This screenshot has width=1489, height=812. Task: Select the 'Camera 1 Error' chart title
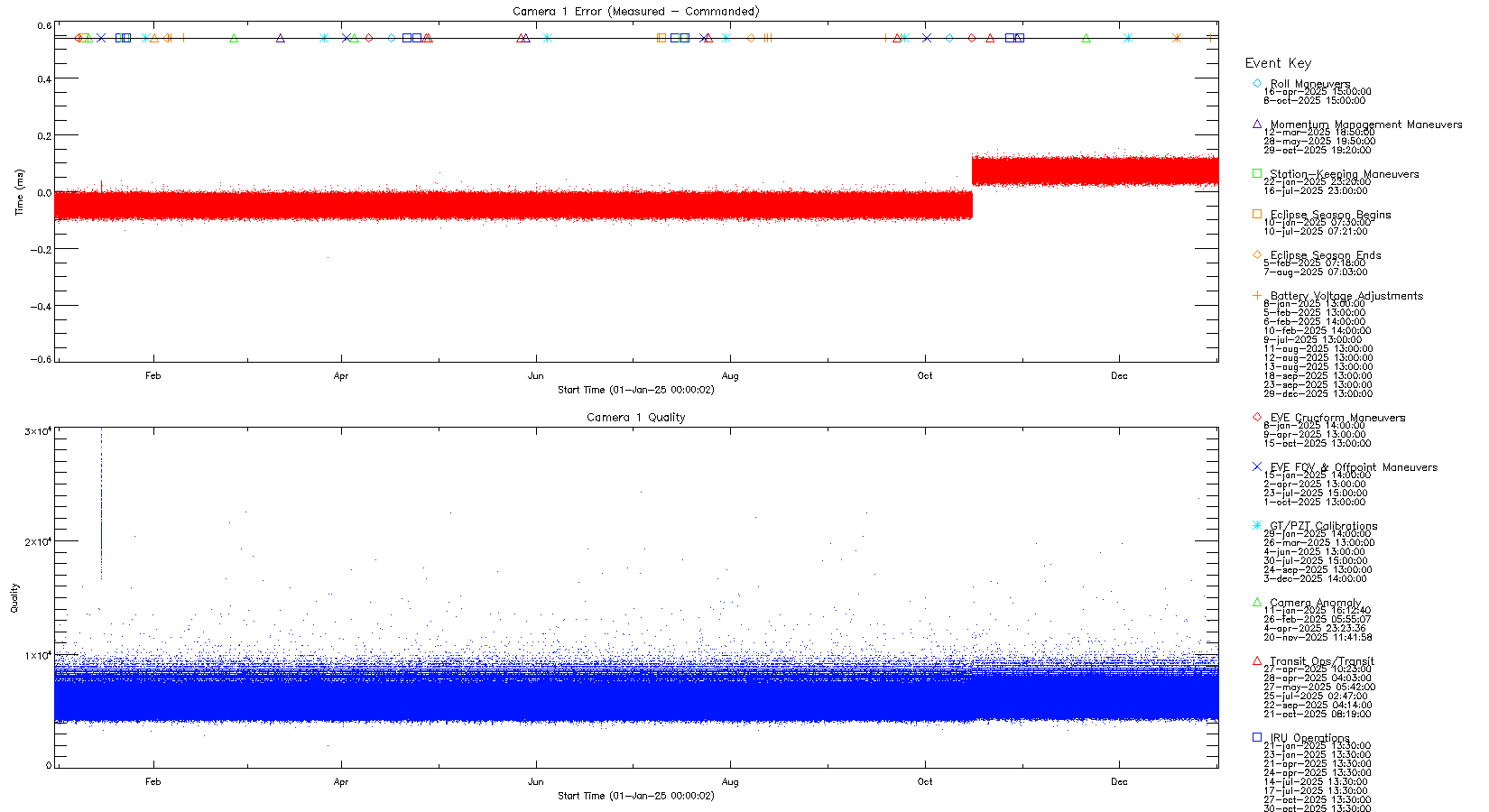click(x=635, y=12)
